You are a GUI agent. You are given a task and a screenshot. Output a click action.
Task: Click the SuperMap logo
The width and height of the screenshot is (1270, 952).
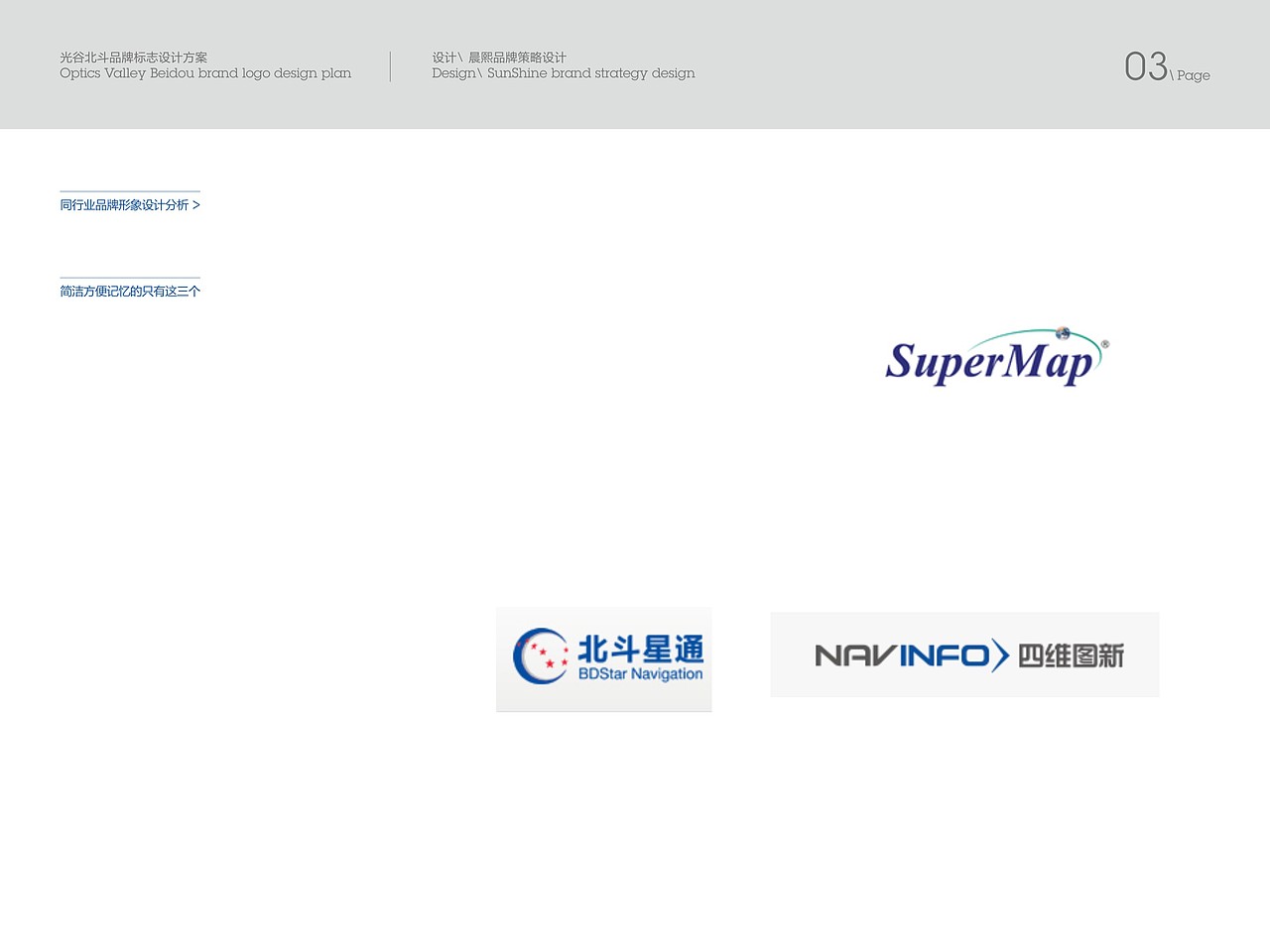point(997,356)
